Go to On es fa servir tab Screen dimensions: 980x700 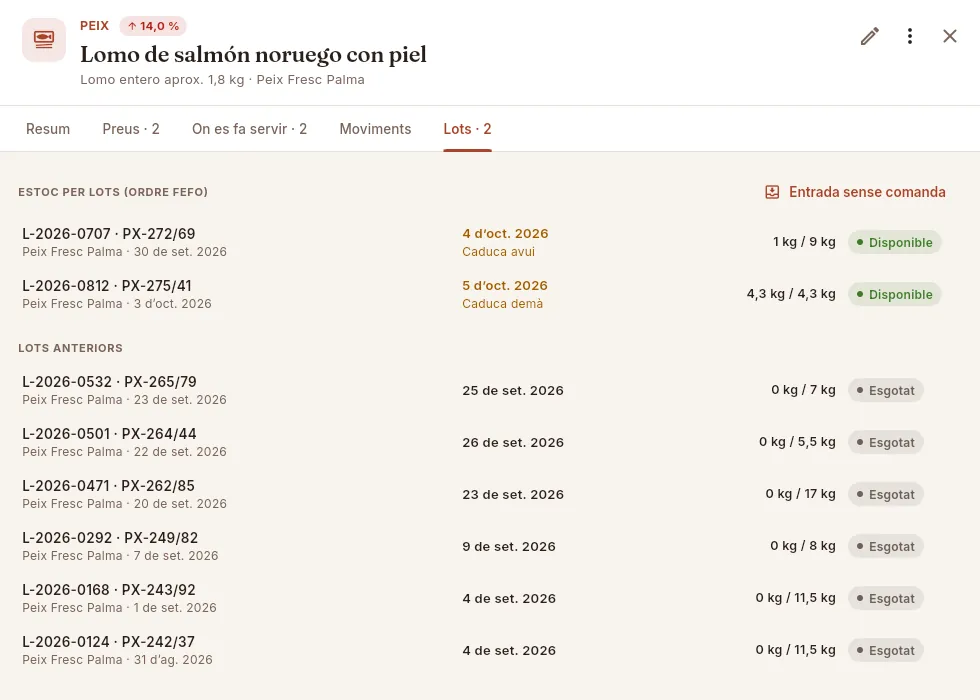tap(249, 129)
